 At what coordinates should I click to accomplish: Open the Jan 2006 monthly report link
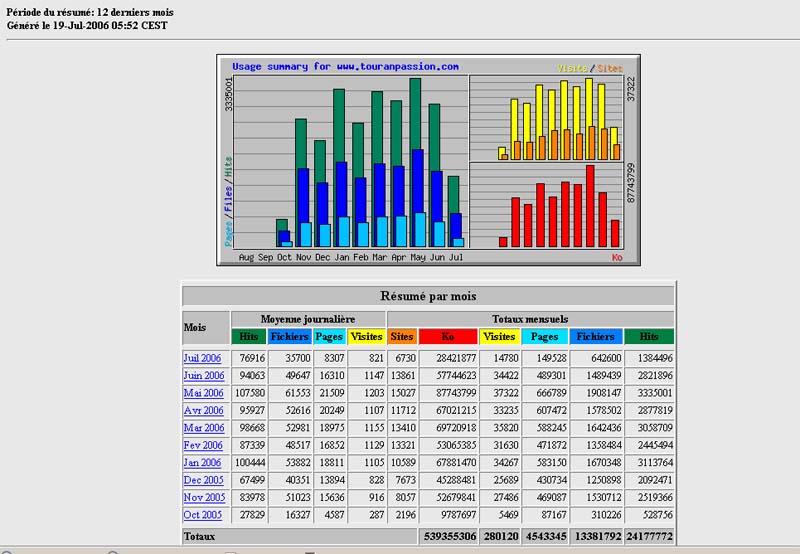click(202, 462)
